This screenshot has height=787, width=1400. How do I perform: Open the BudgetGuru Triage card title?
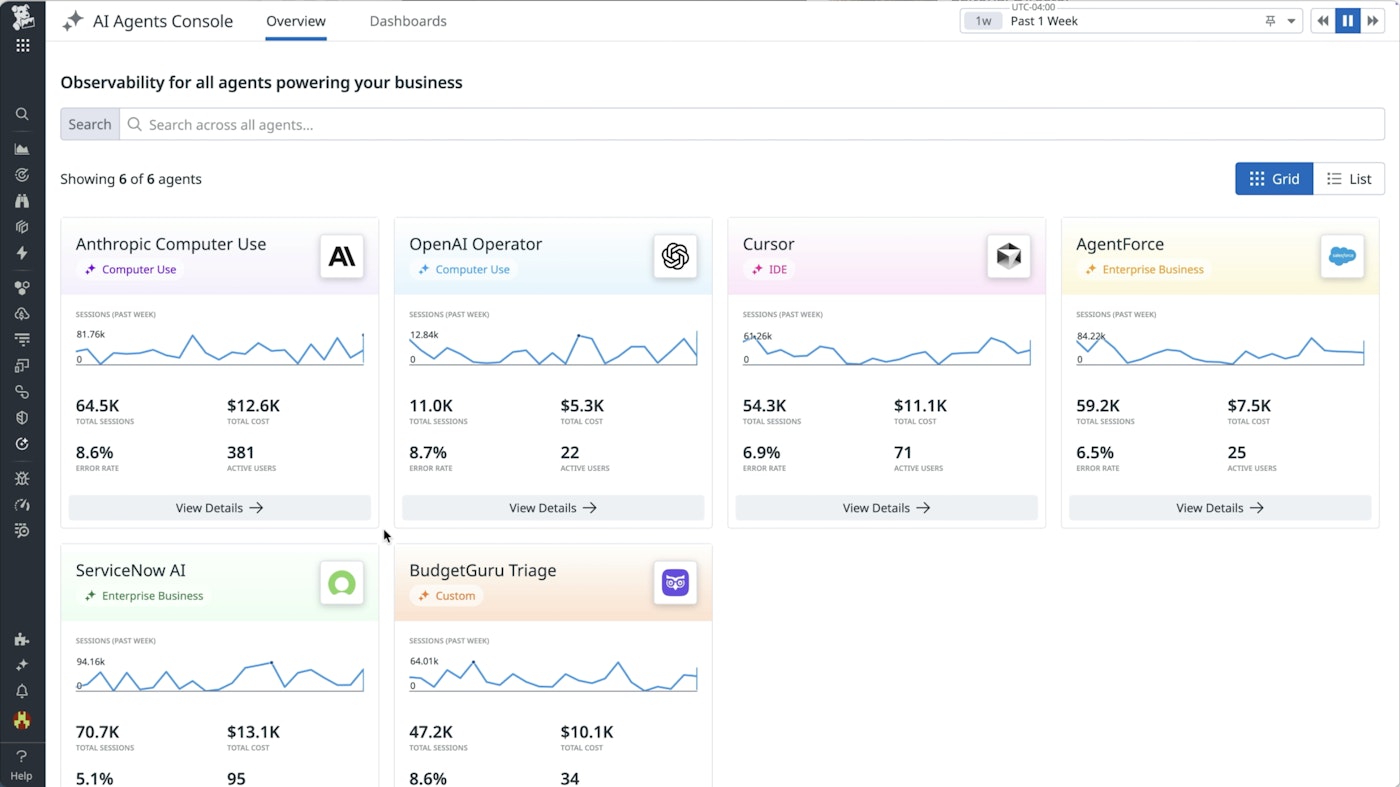pyautogui.click(x=483, y=570)
